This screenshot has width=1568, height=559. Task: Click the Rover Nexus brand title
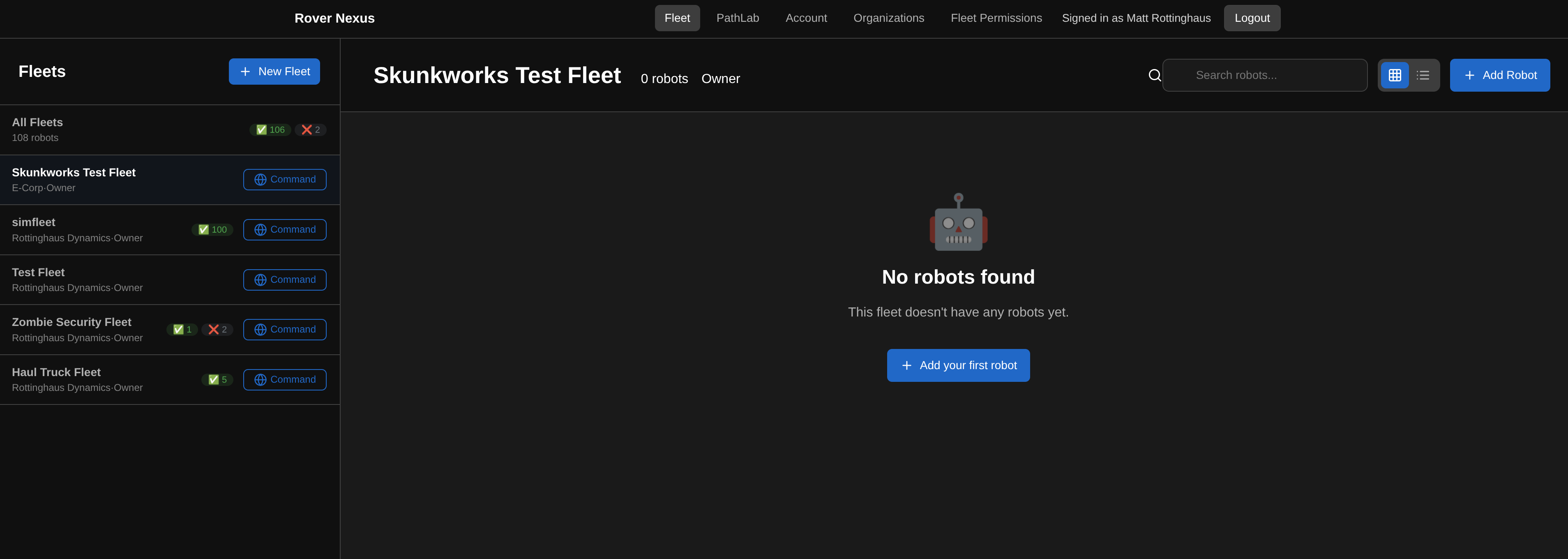pos(334,18)
